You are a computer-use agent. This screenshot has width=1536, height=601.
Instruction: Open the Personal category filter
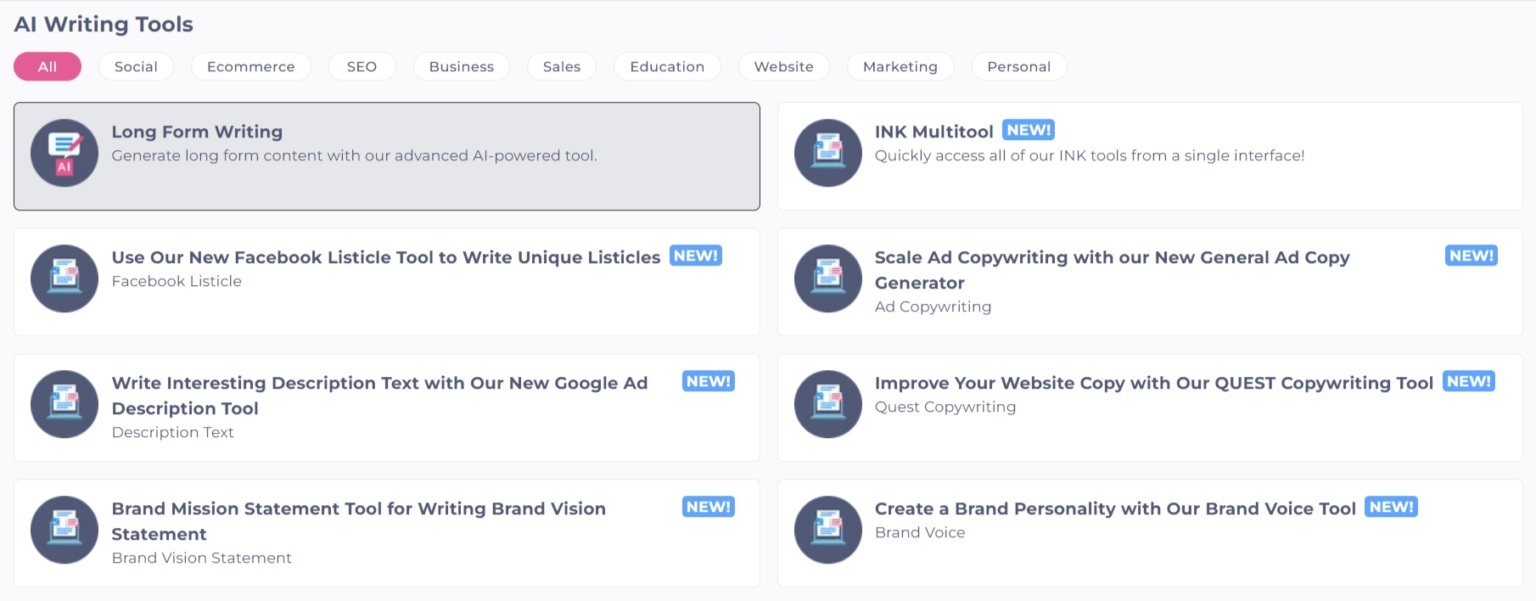click(1019, 67)
